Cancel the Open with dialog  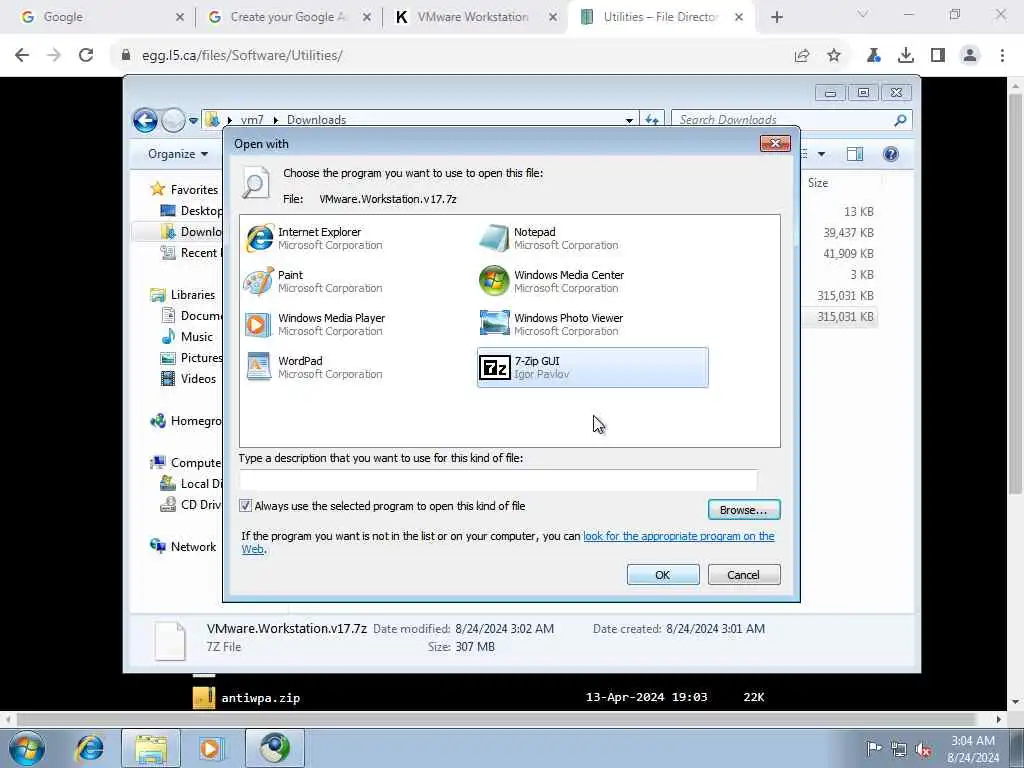[744, 575]
